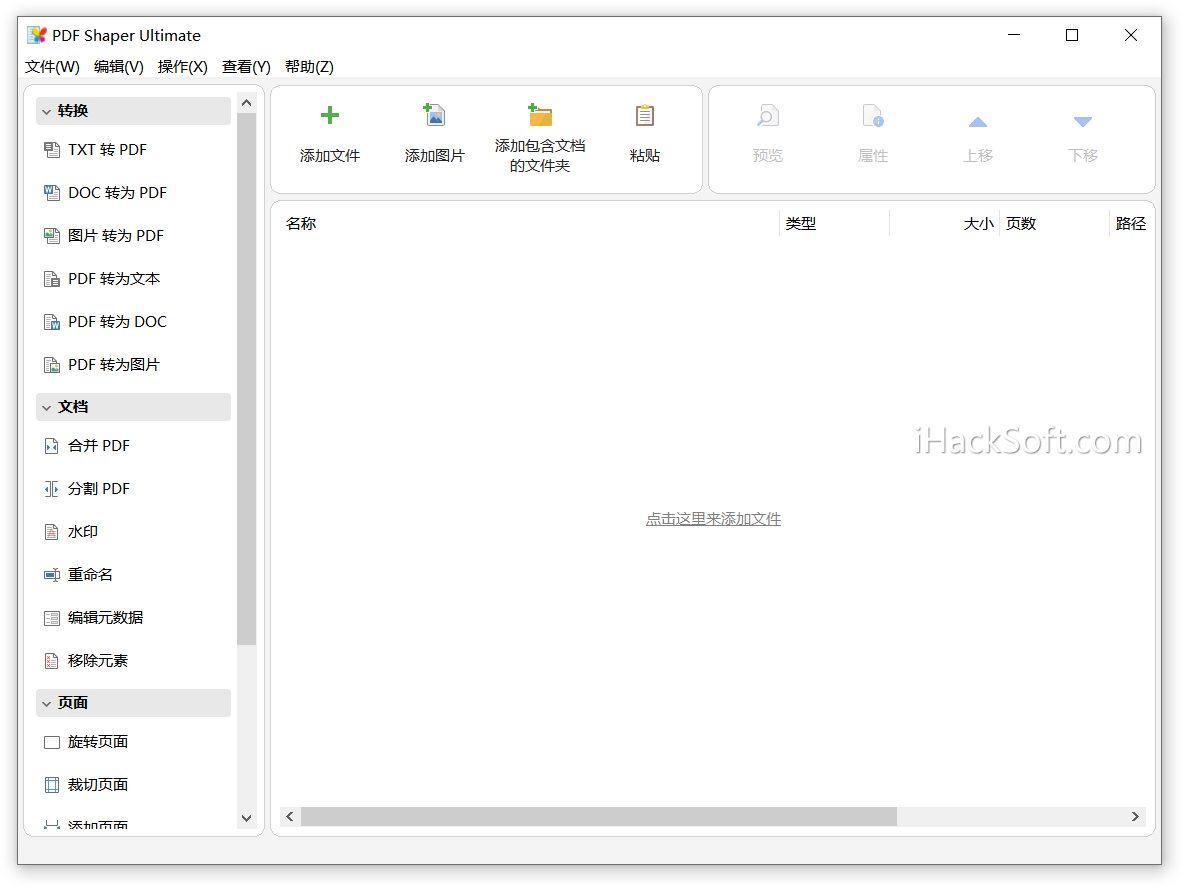Click the PDF 转为 DOC sidebar icon

coord(52,322)
